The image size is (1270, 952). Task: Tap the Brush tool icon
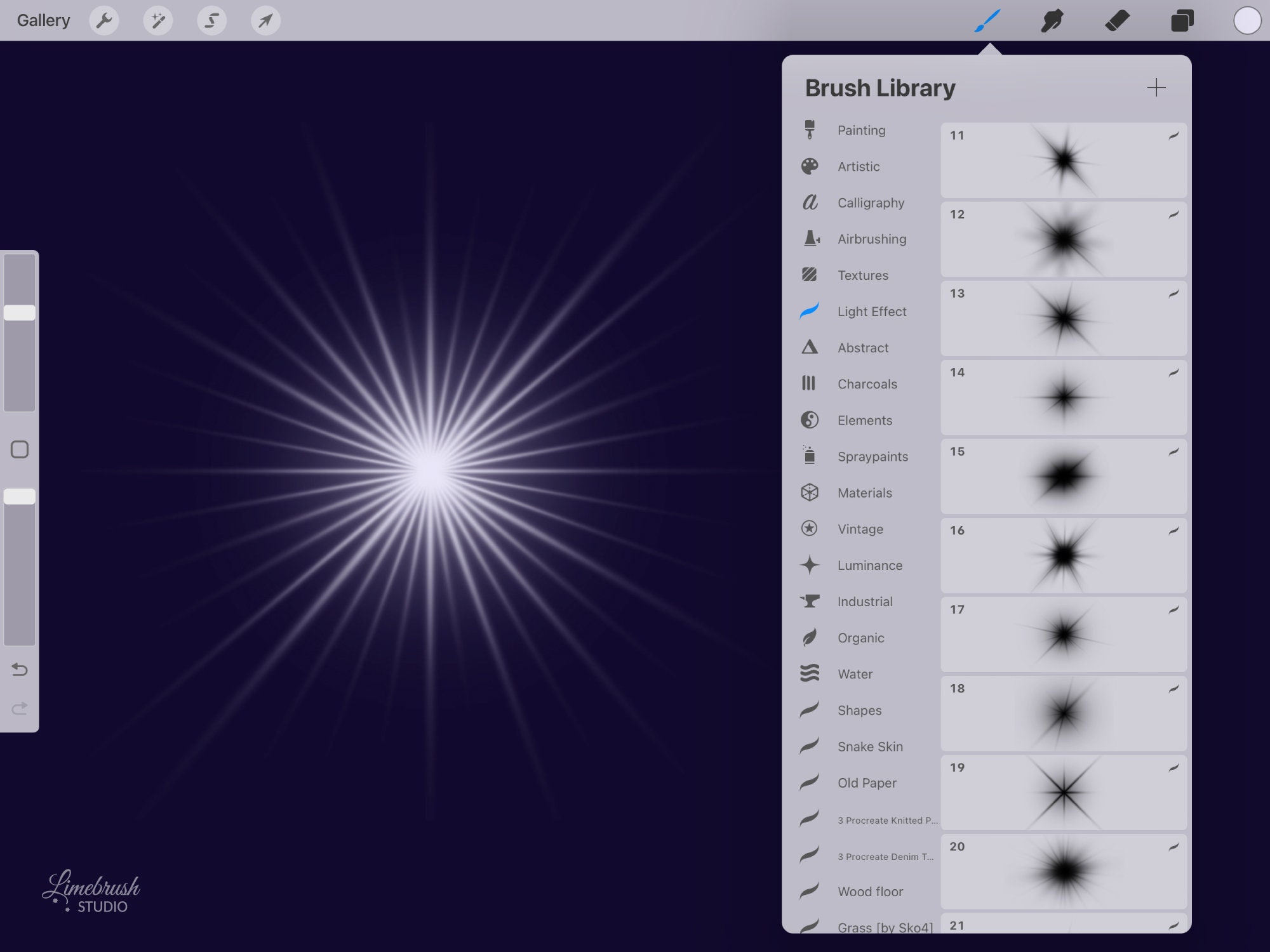point(987,20)
